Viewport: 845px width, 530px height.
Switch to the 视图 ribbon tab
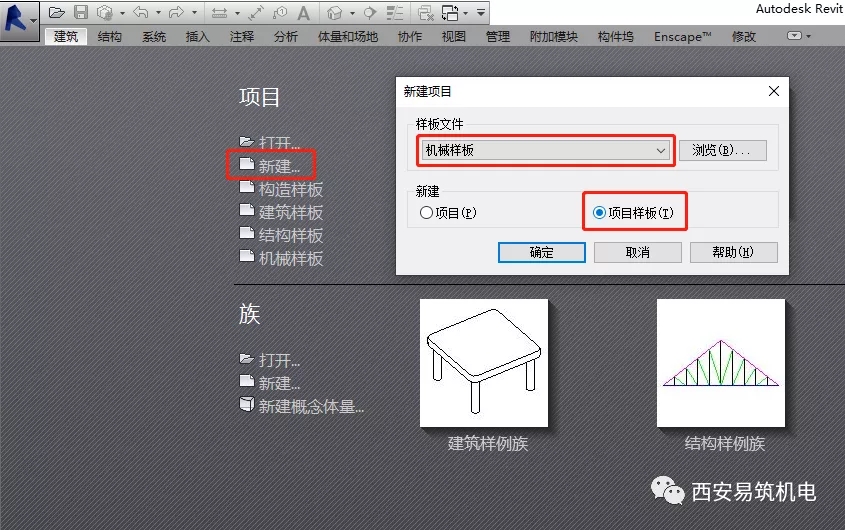(x=454, y=36)
